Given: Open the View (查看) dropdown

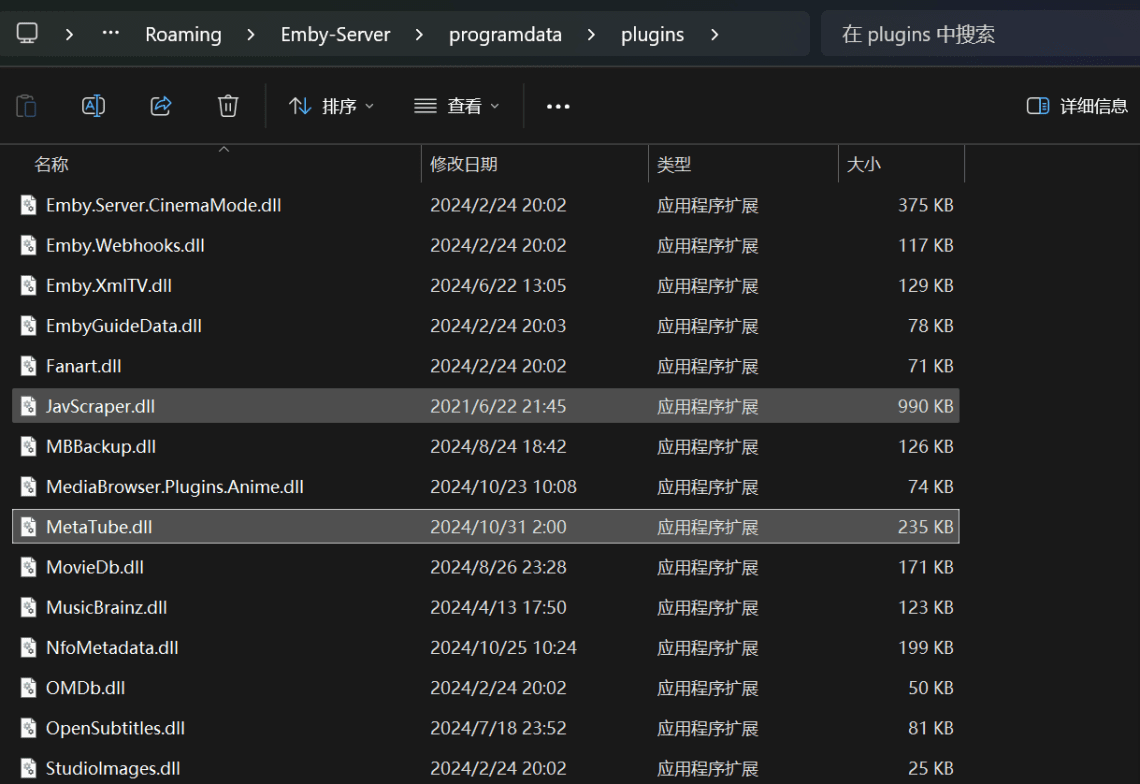Looking at the screenshot, I should click(x=457, y=106).
